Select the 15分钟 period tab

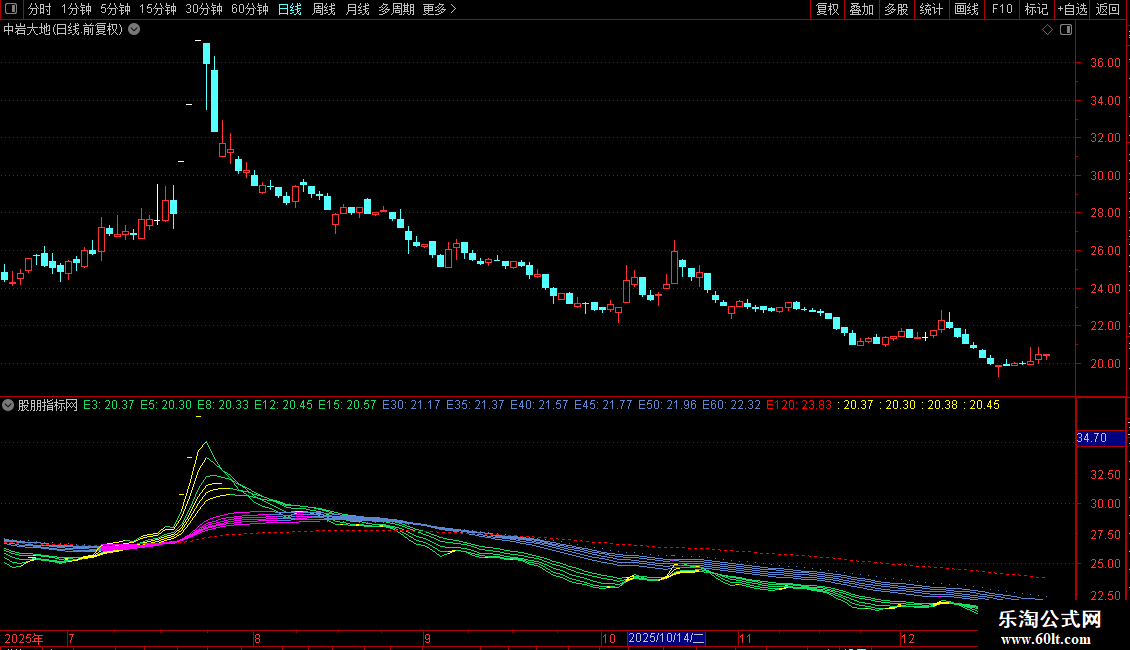pyautogui.click(x=158, y=9)
